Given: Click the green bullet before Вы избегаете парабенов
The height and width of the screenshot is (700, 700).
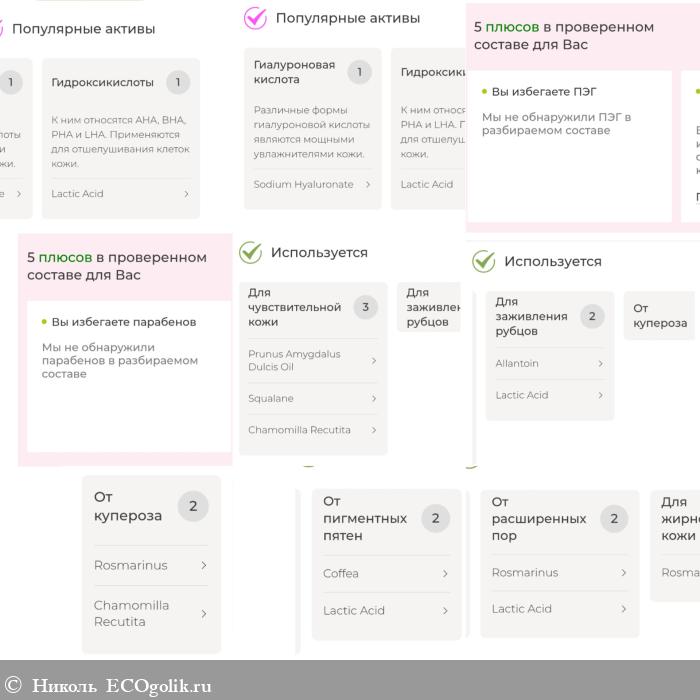Looking at the screenshot, I should (44, 322).
